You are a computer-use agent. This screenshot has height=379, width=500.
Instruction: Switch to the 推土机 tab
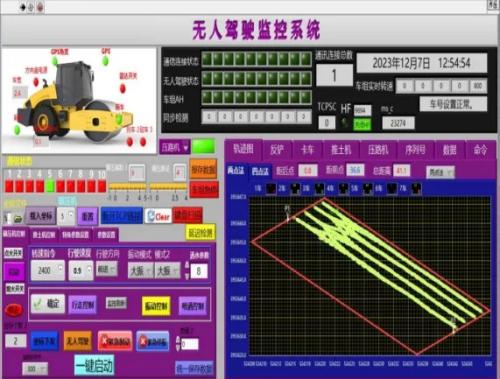341,149
